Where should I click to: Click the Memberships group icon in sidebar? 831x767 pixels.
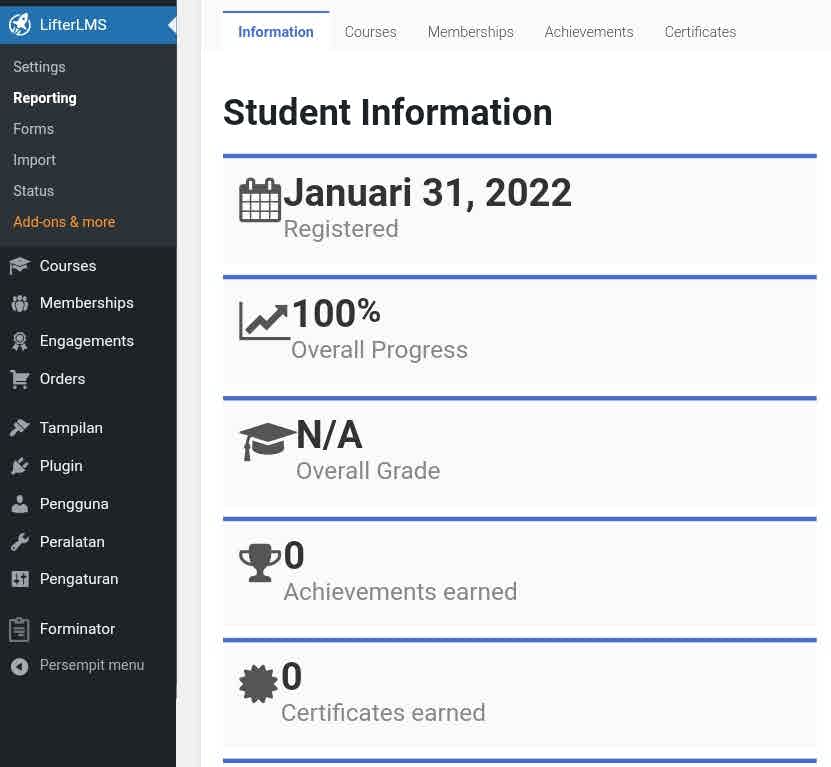(19, 303)
